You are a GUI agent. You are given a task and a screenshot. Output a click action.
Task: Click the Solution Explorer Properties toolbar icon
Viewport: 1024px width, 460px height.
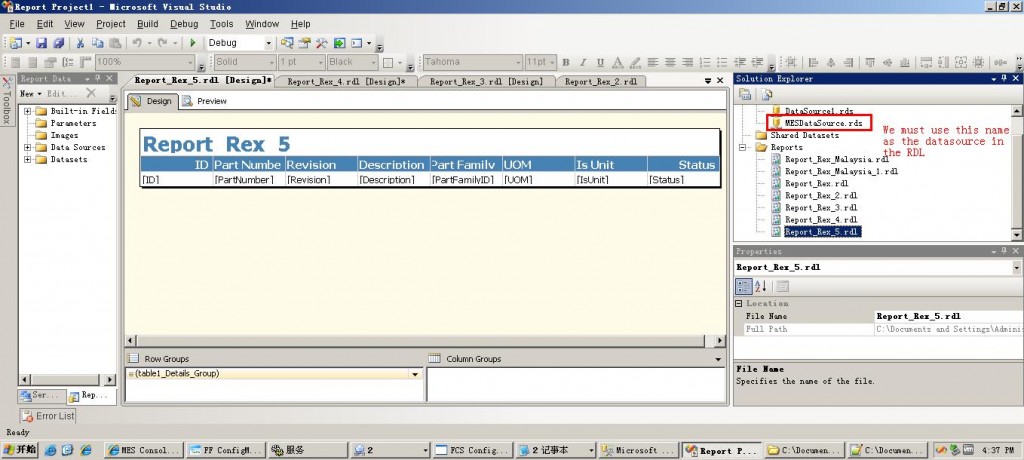coord(745,95)
